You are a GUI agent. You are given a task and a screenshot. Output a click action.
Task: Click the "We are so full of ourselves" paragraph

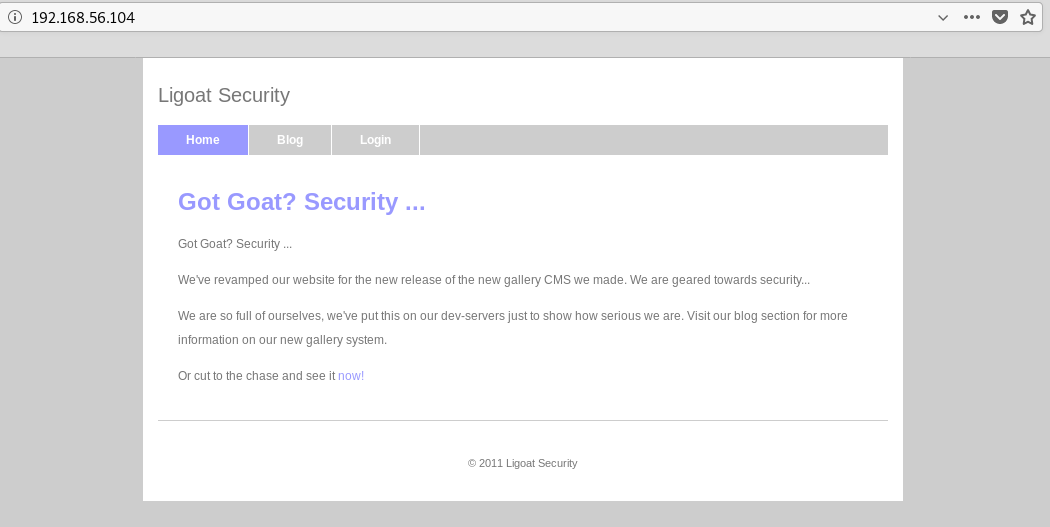(512, 316)
